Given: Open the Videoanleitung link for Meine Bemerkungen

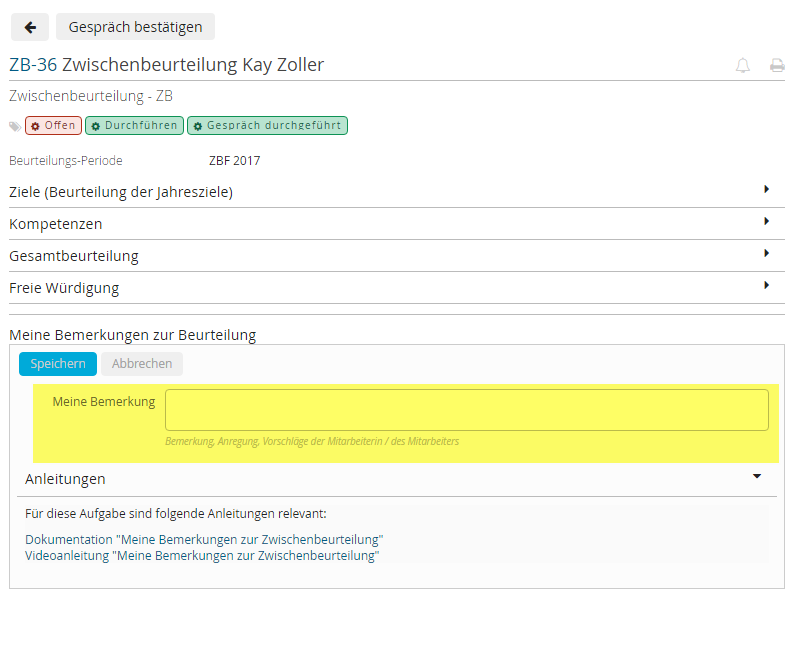Looking at the screenshot, I should tap(202, 556).
